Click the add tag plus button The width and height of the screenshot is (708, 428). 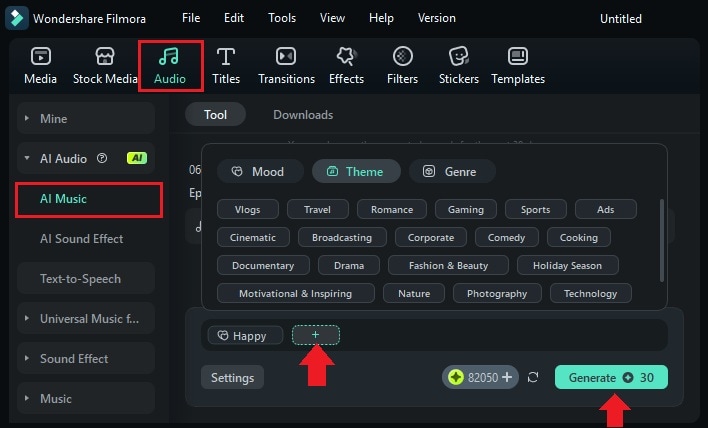[x=316, y=335]
